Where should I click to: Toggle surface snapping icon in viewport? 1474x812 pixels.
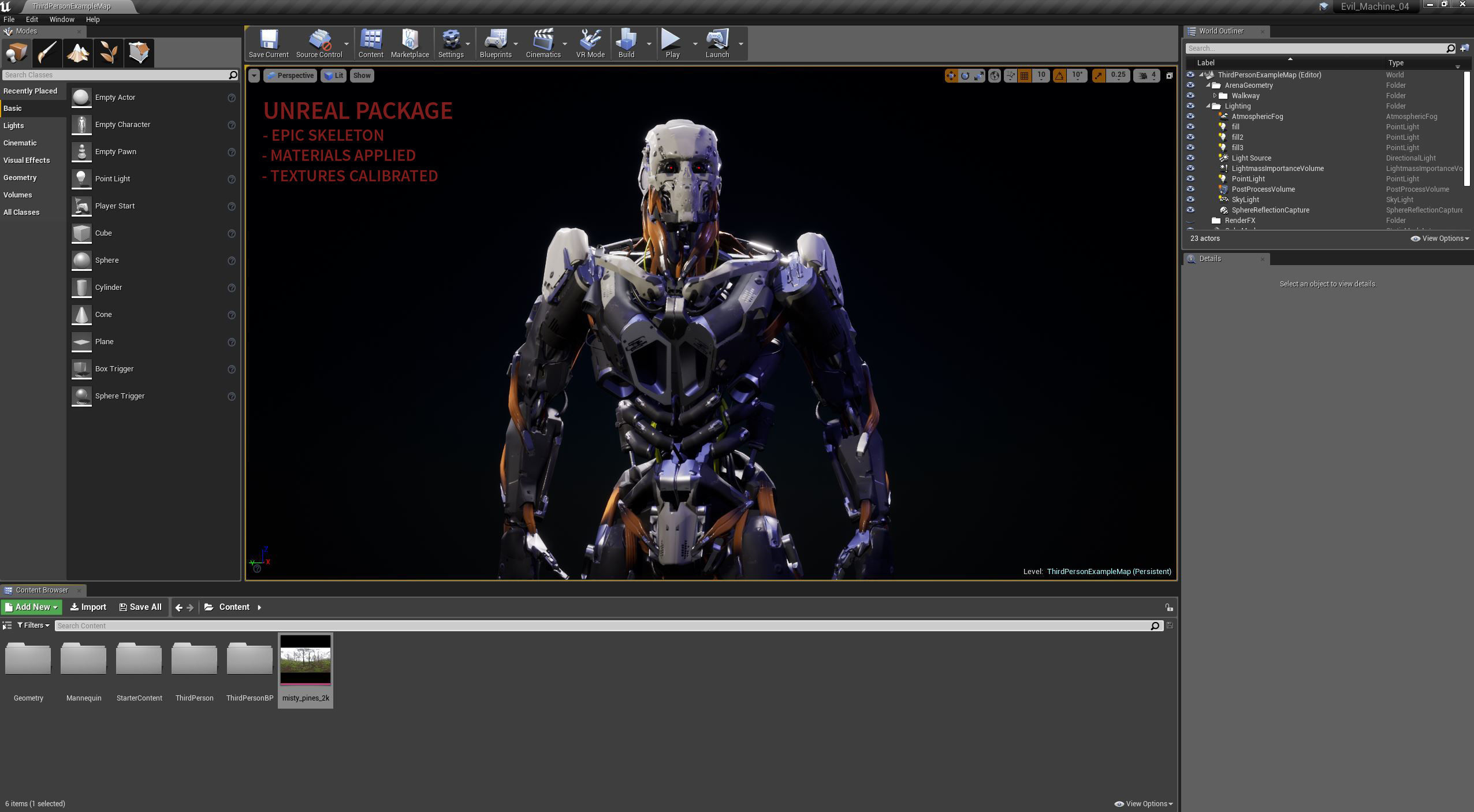pyautogui.click(x=1010, y=76)
